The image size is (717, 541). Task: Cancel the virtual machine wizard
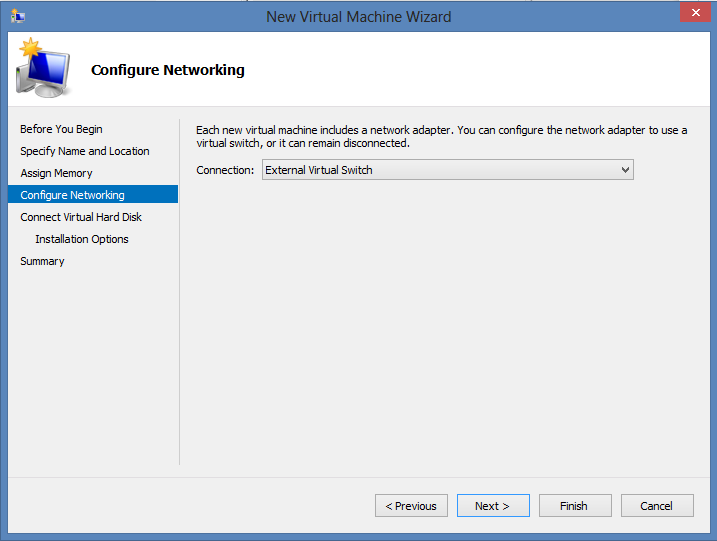[x=657, y=506]
